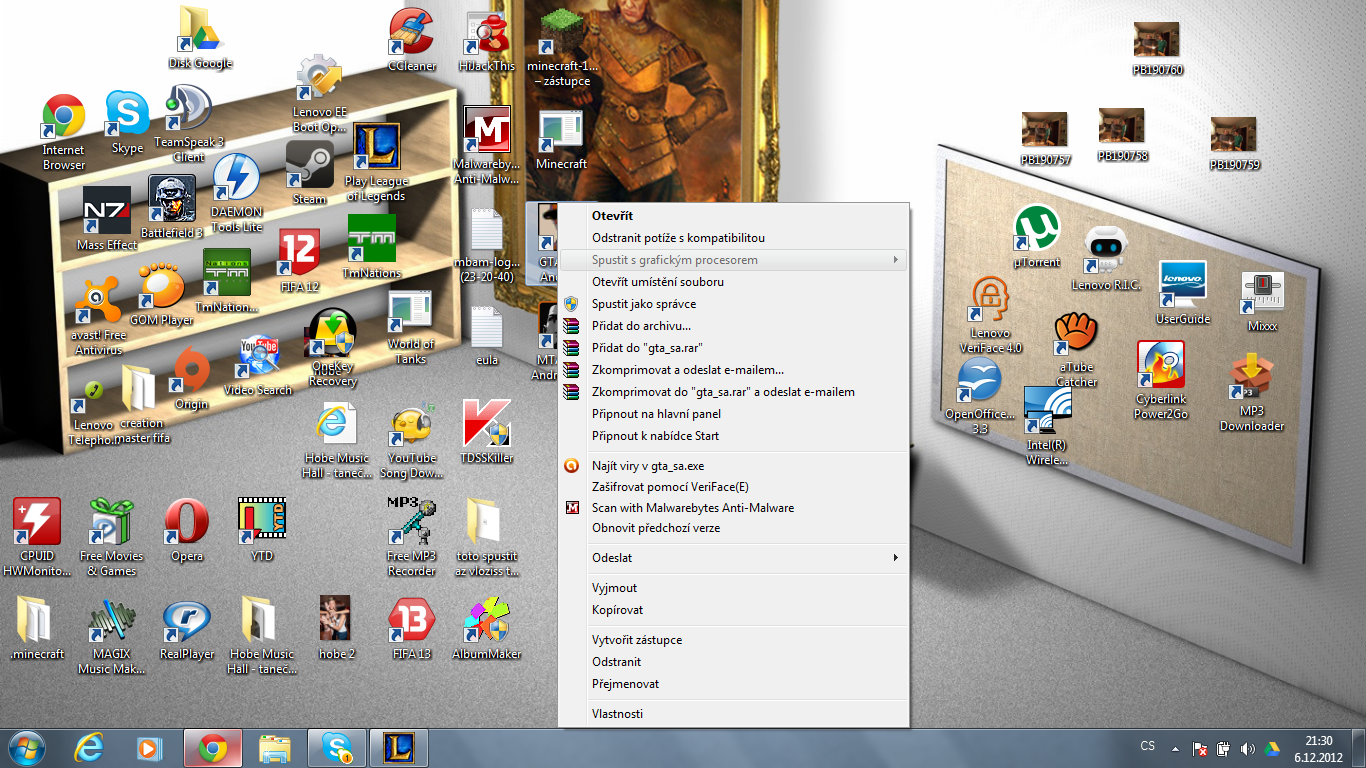Select Opera browser desktop icon
This screenshot has width=1366, height=768.
(187, 530)
